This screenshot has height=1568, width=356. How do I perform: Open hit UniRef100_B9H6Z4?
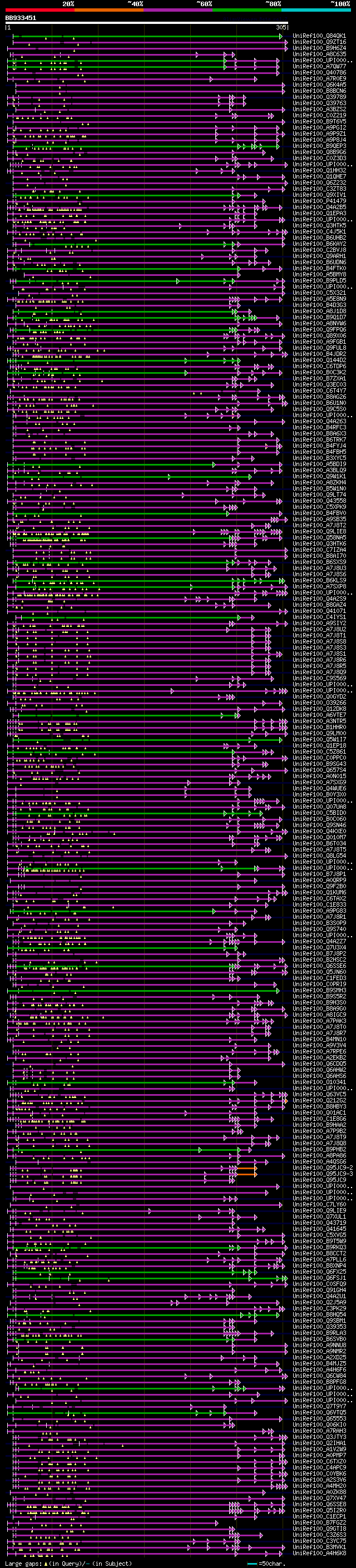tap(319, 49)
